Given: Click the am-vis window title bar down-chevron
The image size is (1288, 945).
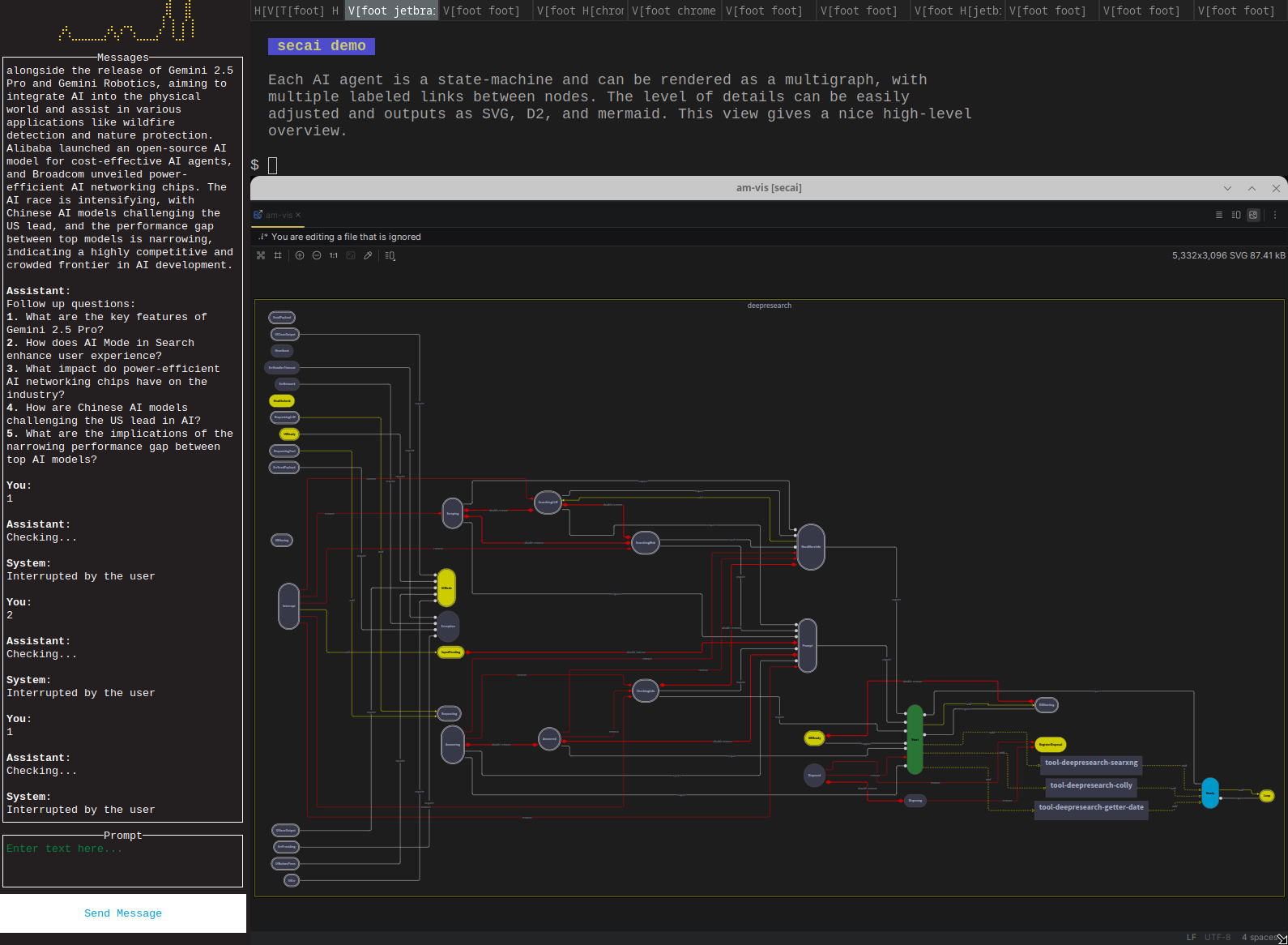Looking at the screenshot, I should coord(1227,188).
